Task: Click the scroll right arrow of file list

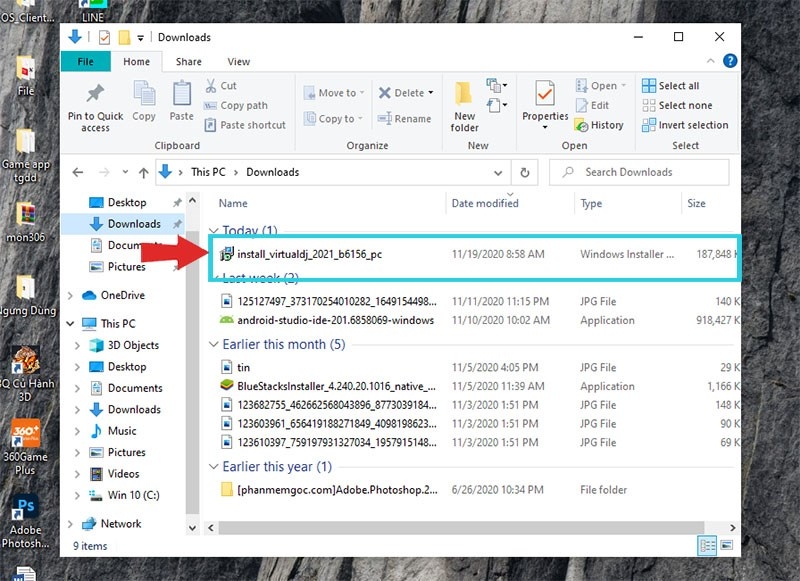Action: coord(733,528)
